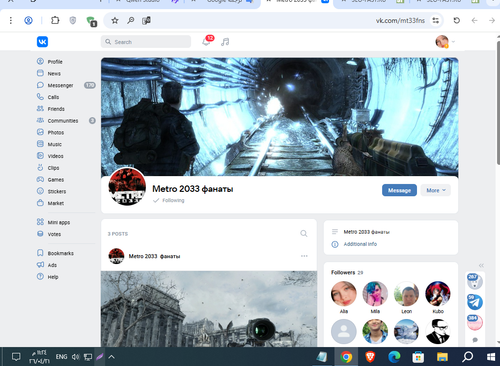Click the VK search field
Screen dimensions: 500x366
[x=146, y=42]
